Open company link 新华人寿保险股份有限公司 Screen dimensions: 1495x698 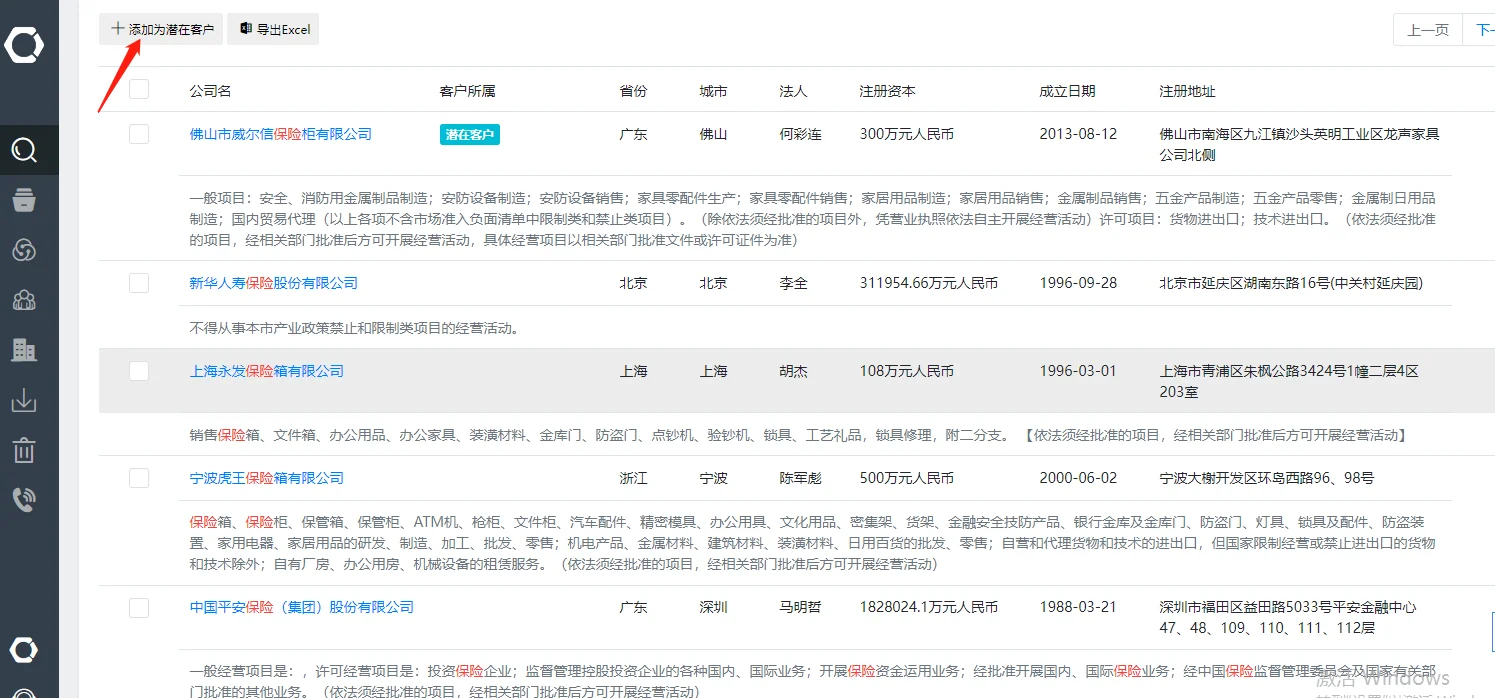click(274, 283)
